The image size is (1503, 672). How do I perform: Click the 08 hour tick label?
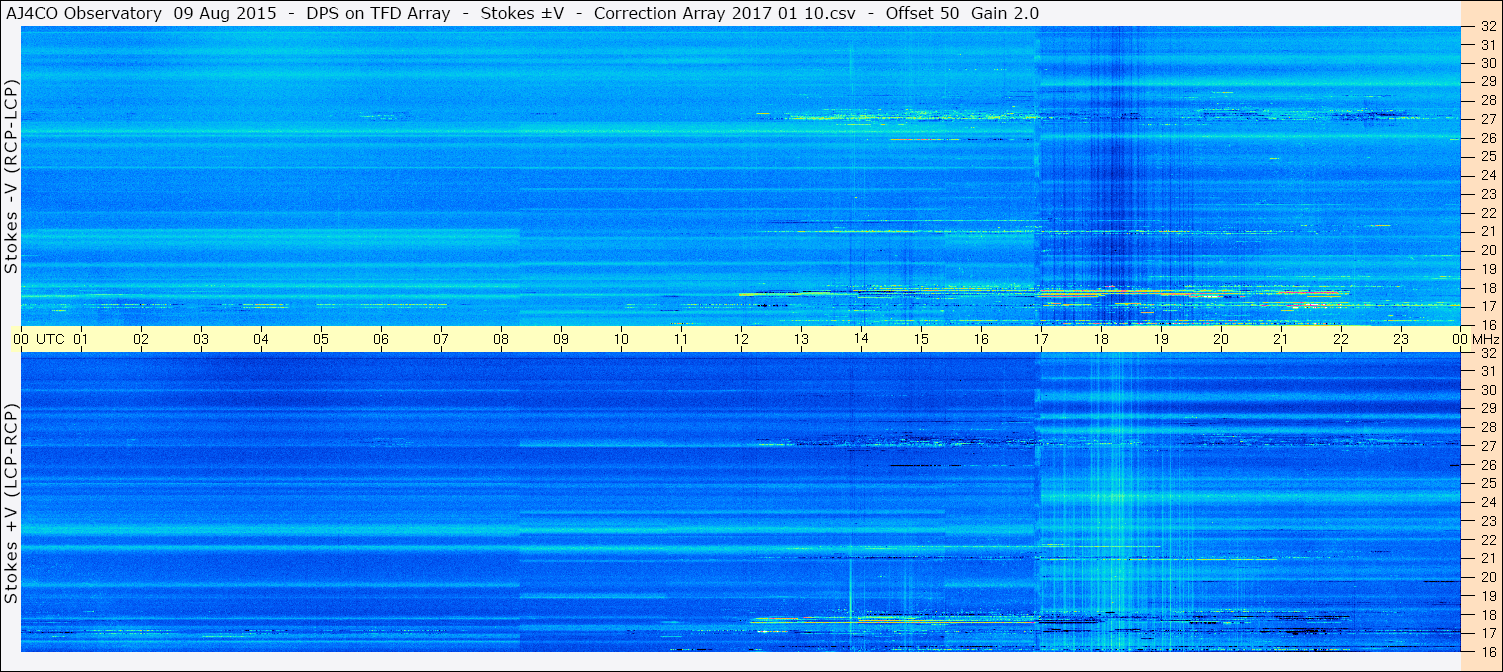coord(501,339)
